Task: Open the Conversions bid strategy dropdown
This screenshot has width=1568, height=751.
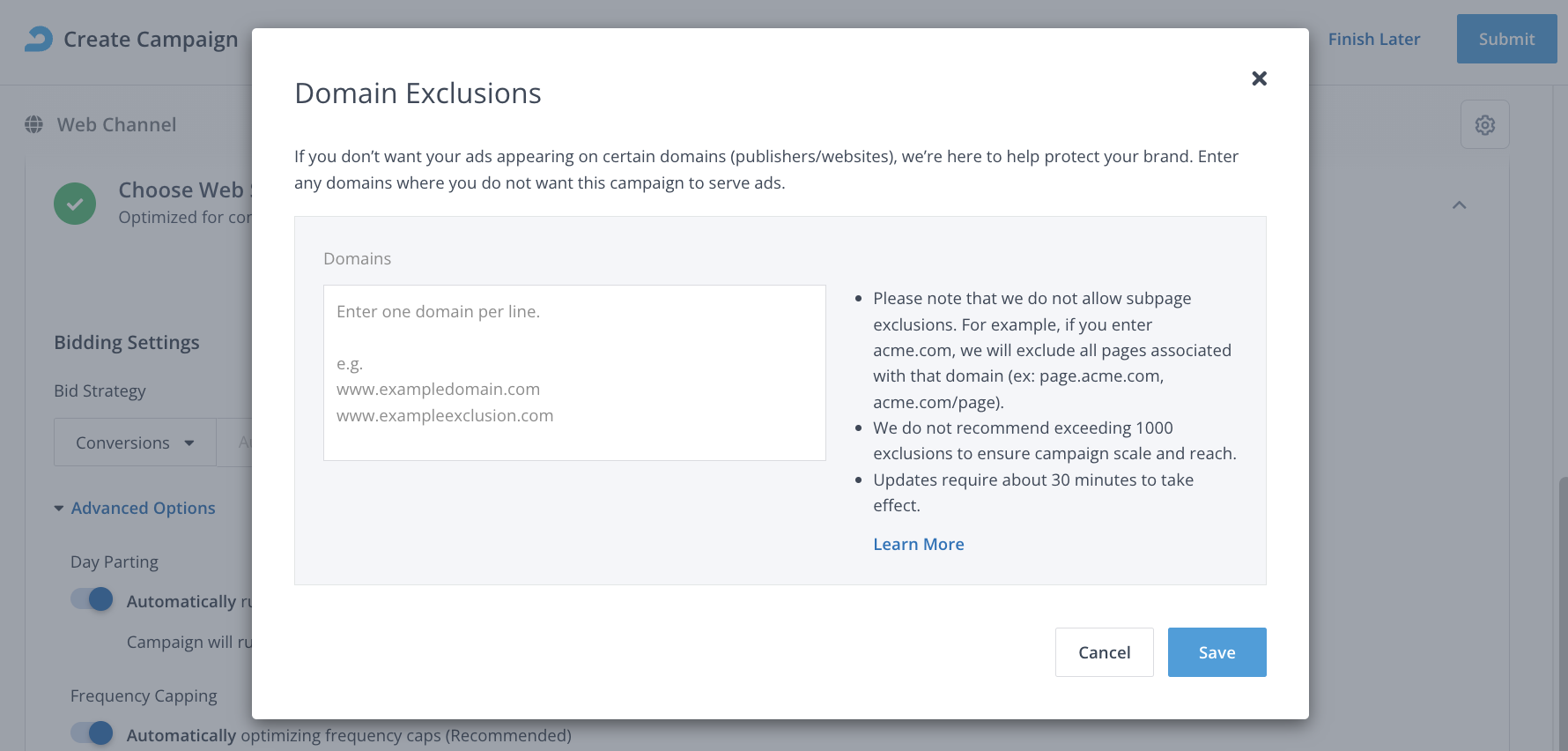Action: pyautogui.click(x=135, y=442)
